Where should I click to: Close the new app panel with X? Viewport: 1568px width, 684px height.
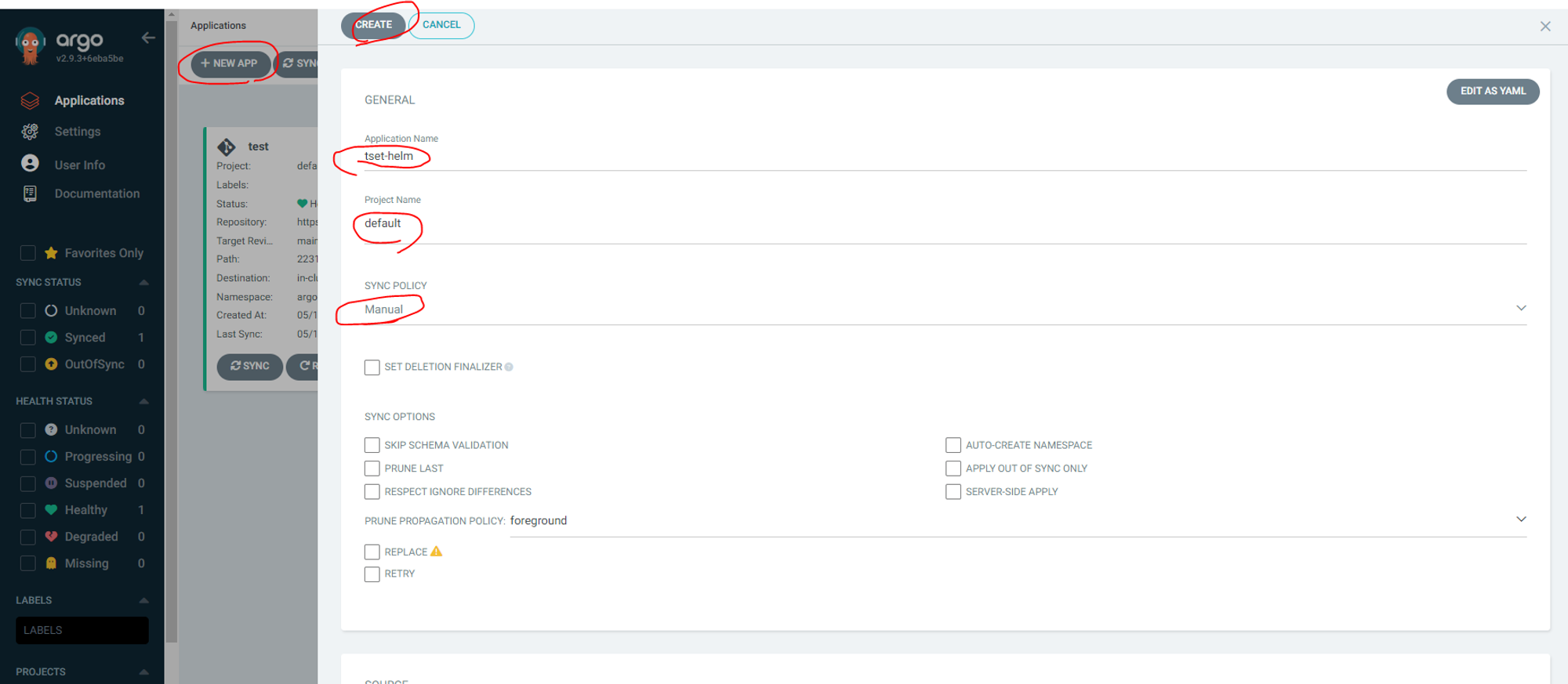(x=1545, y=26)
